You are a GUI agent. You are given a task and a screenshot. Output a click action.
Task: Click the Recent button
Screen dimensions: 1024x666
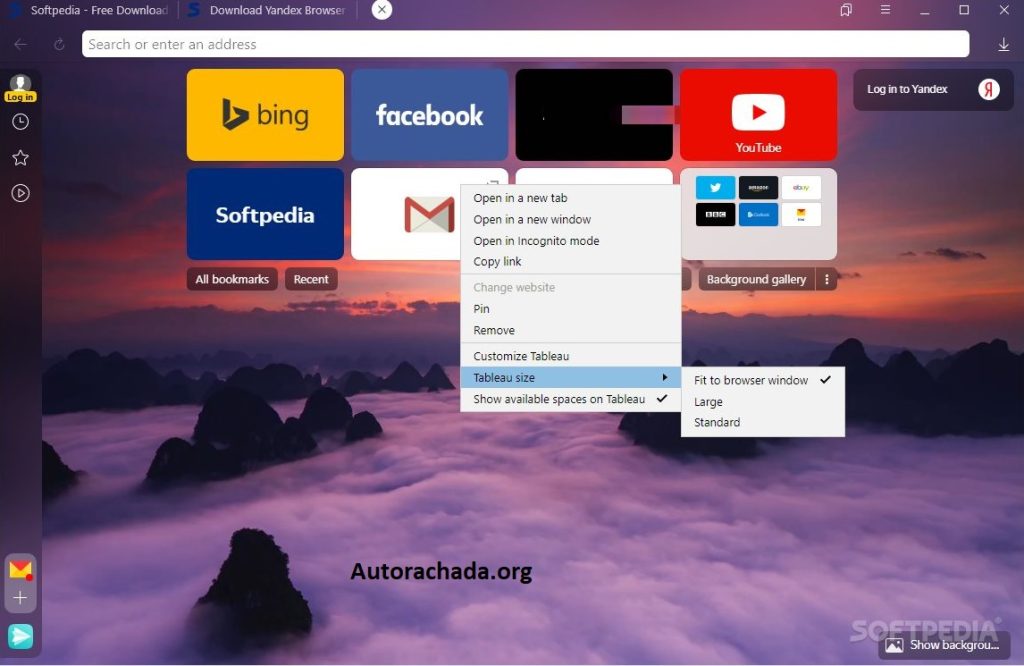[x=311, y=279]
